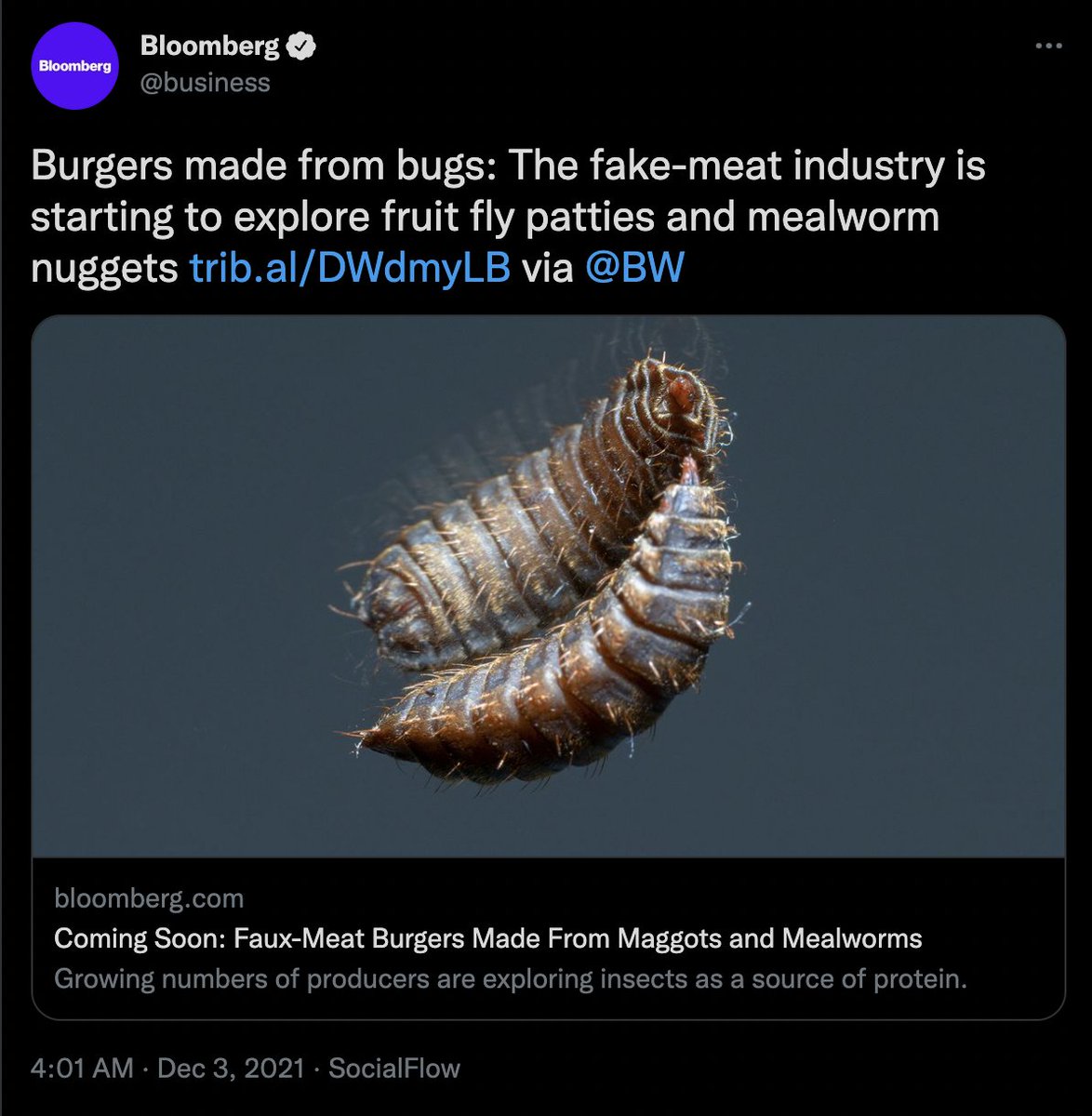Click the Dec 3, 2021 date
This screenshot has width=1092, height=1116.
tap(231, 1068)
